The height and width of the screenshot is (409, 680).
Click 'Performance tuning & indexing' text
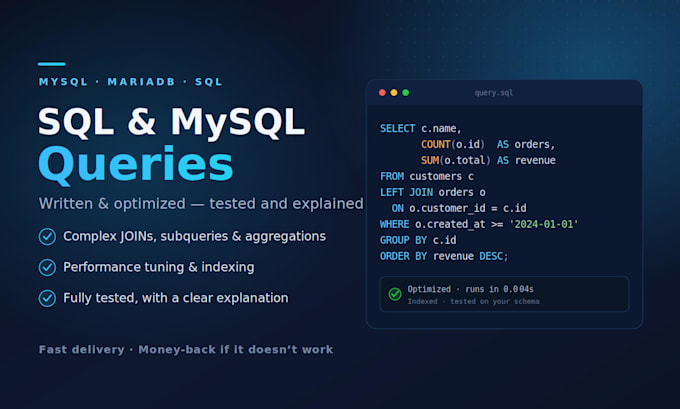point(159,267)
